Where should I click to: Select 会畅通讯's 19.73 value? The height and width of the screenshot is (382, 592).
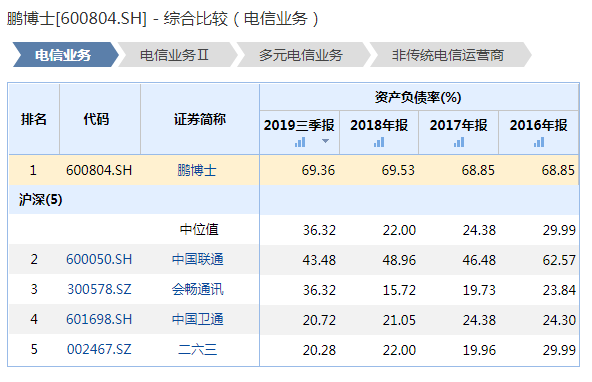click(479, 290)
